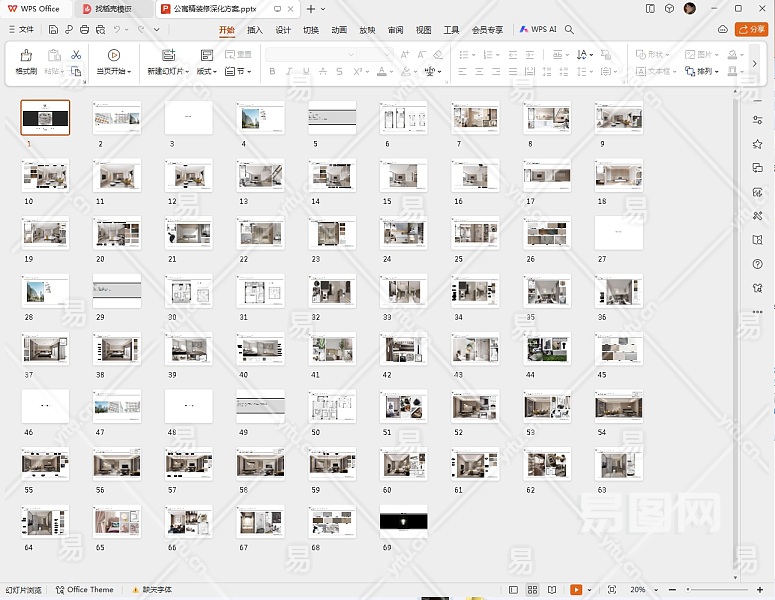775x600 pixels.
Task: Open the settings sliders icon in sidebar
Action: (758, 120)
